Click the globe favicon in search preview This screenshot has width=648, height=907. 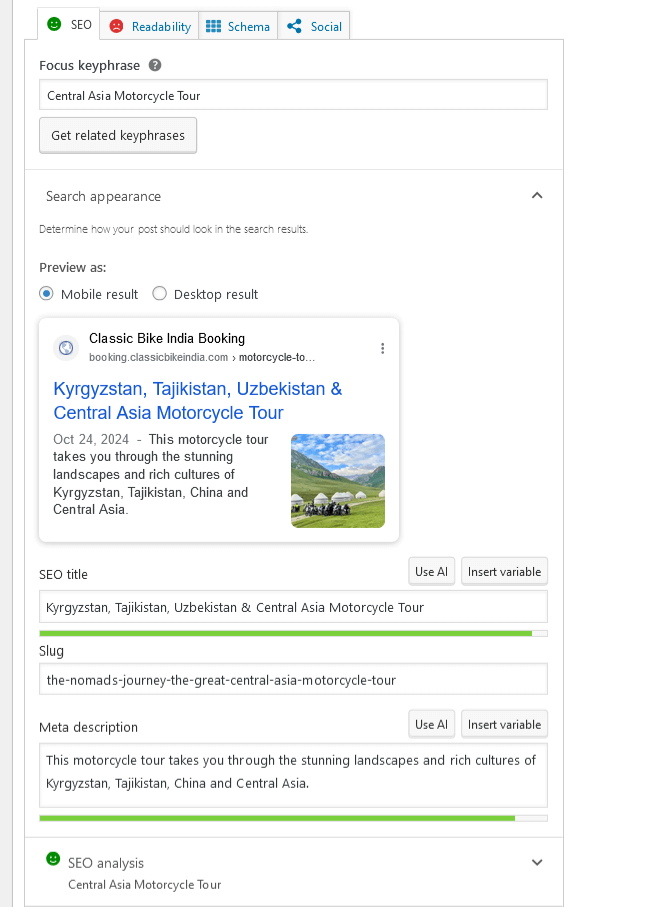(66, 348)
